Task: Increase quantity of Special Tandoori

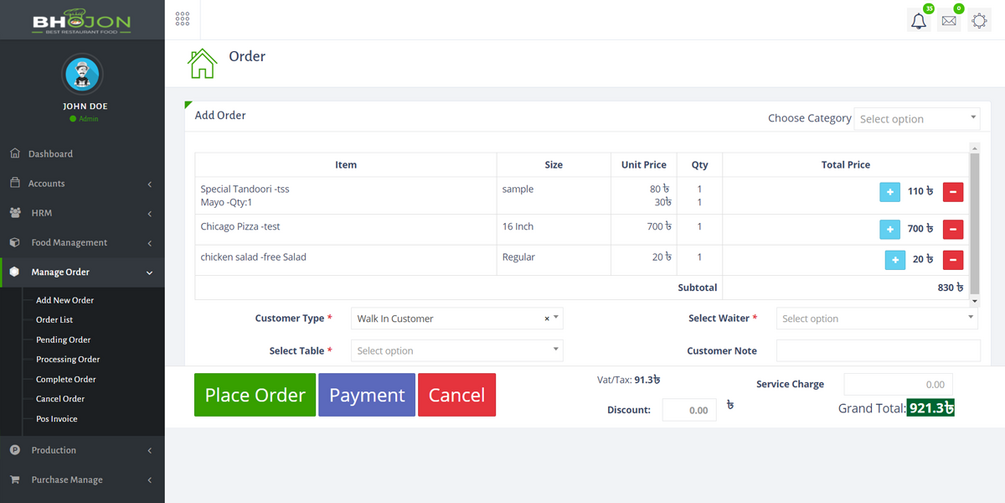Action: (890, 192)
